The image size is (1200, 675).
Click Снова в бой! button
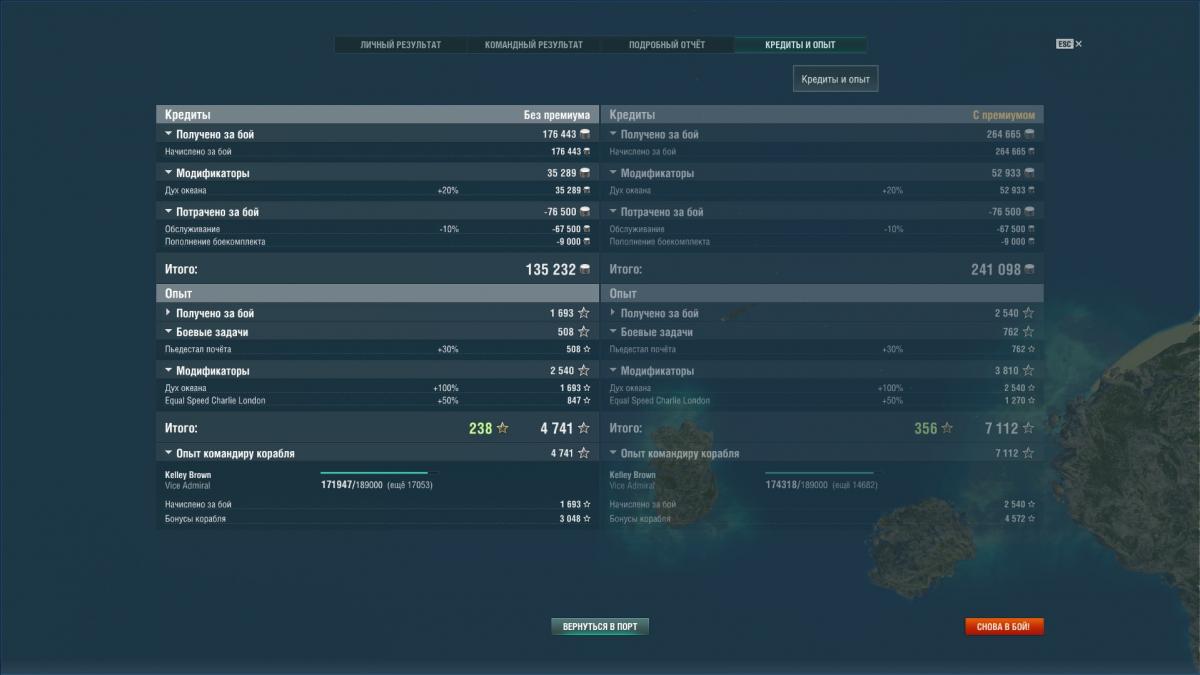1004,627
